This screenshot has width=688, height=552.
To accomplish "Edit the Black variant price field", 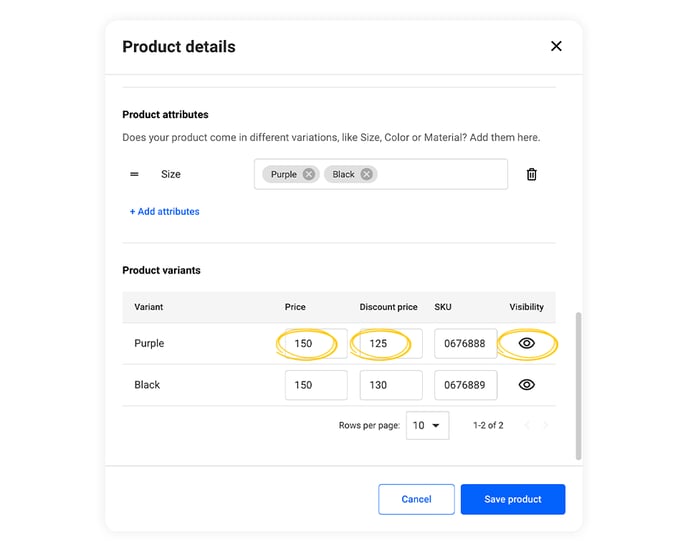I will pos(316,385).
